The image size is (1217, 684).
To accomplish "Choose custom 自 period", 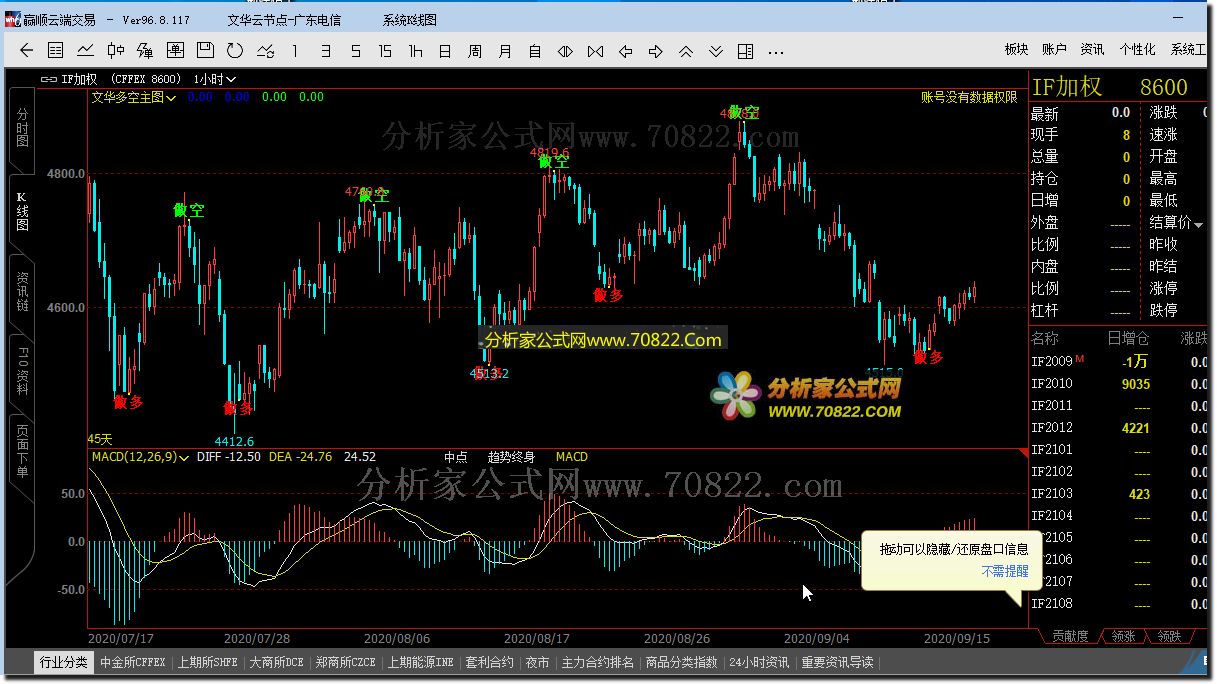I will tap(535, 51).
